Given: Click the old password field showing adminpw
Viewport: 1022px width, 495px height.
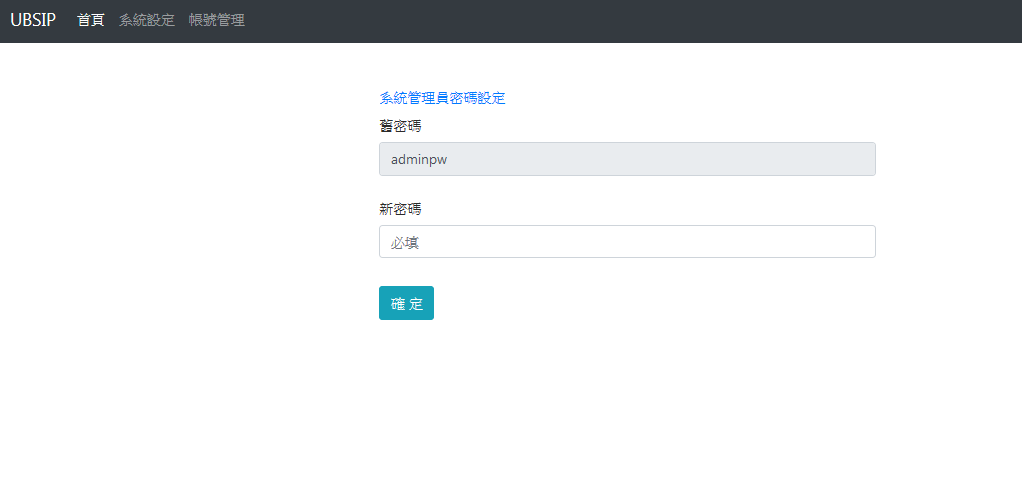Looking at the screenshot, I should [627, 159].
